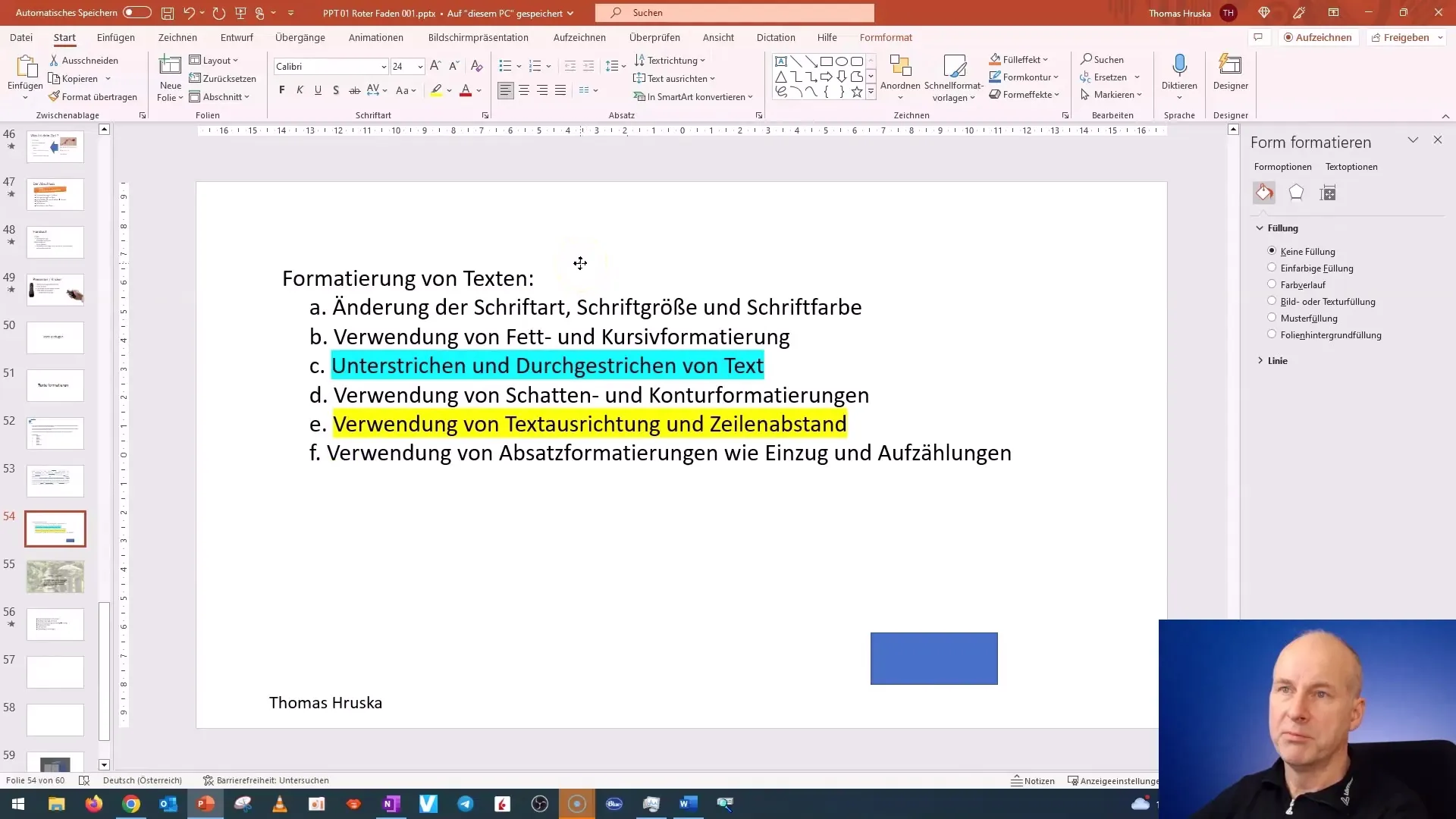Increase font size
1456x819 pixels.
click(435, 66)
